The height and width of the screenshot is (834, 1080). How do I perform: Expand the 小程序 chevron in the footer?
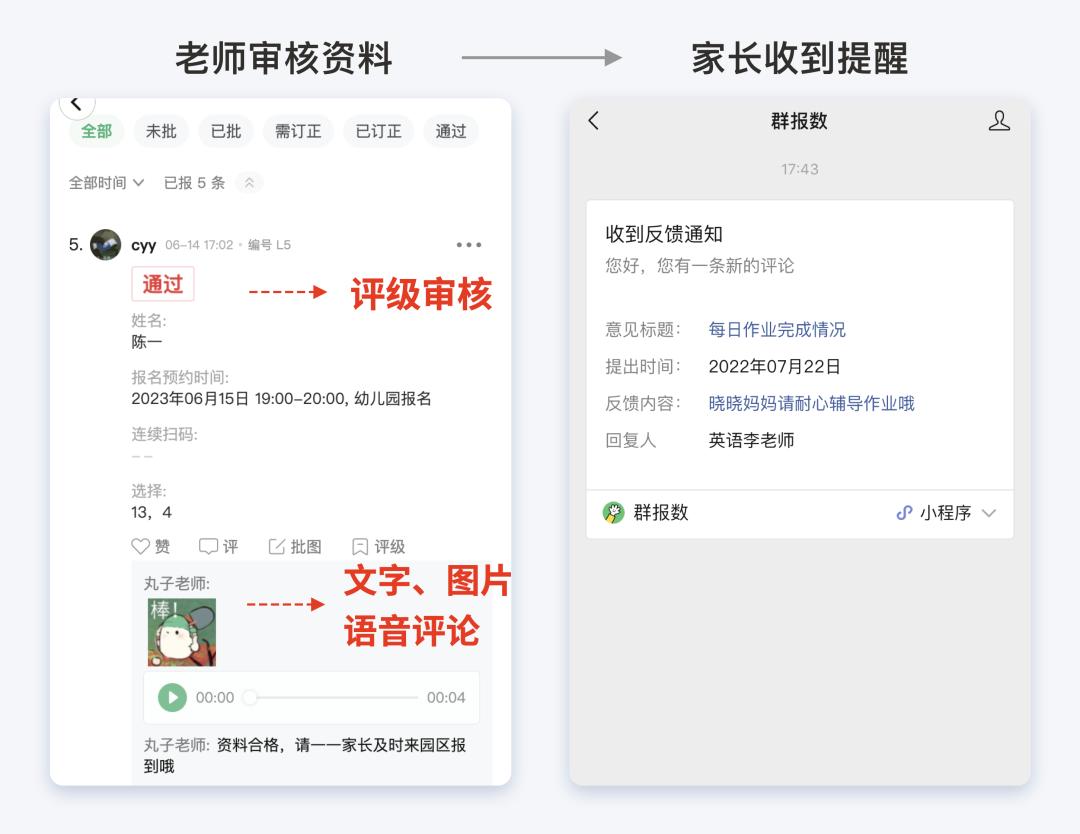(x=990, y=514)
